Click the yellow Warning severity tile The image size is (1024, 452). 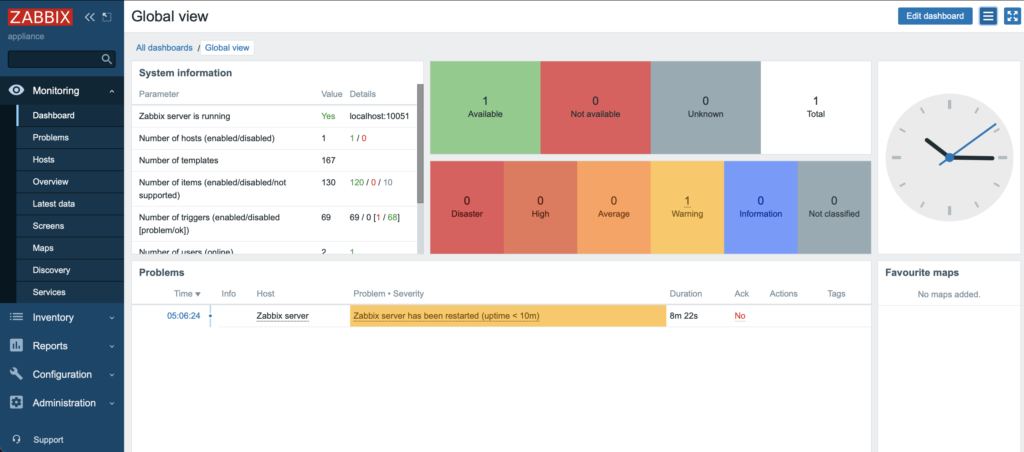(687, 206)
